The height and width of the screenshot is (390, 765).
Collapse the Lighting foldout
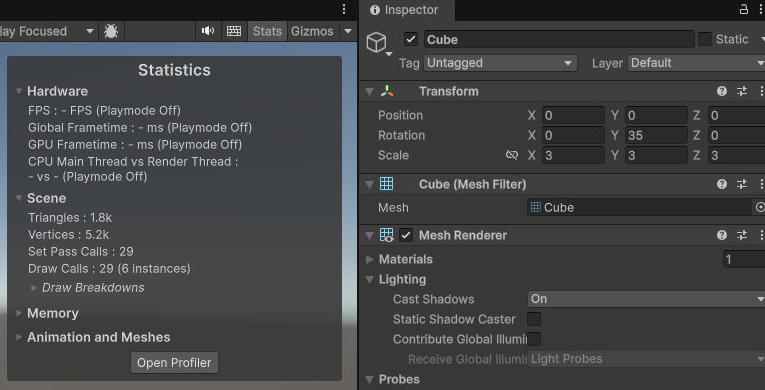pyautogui.click(x=370, y=280)
